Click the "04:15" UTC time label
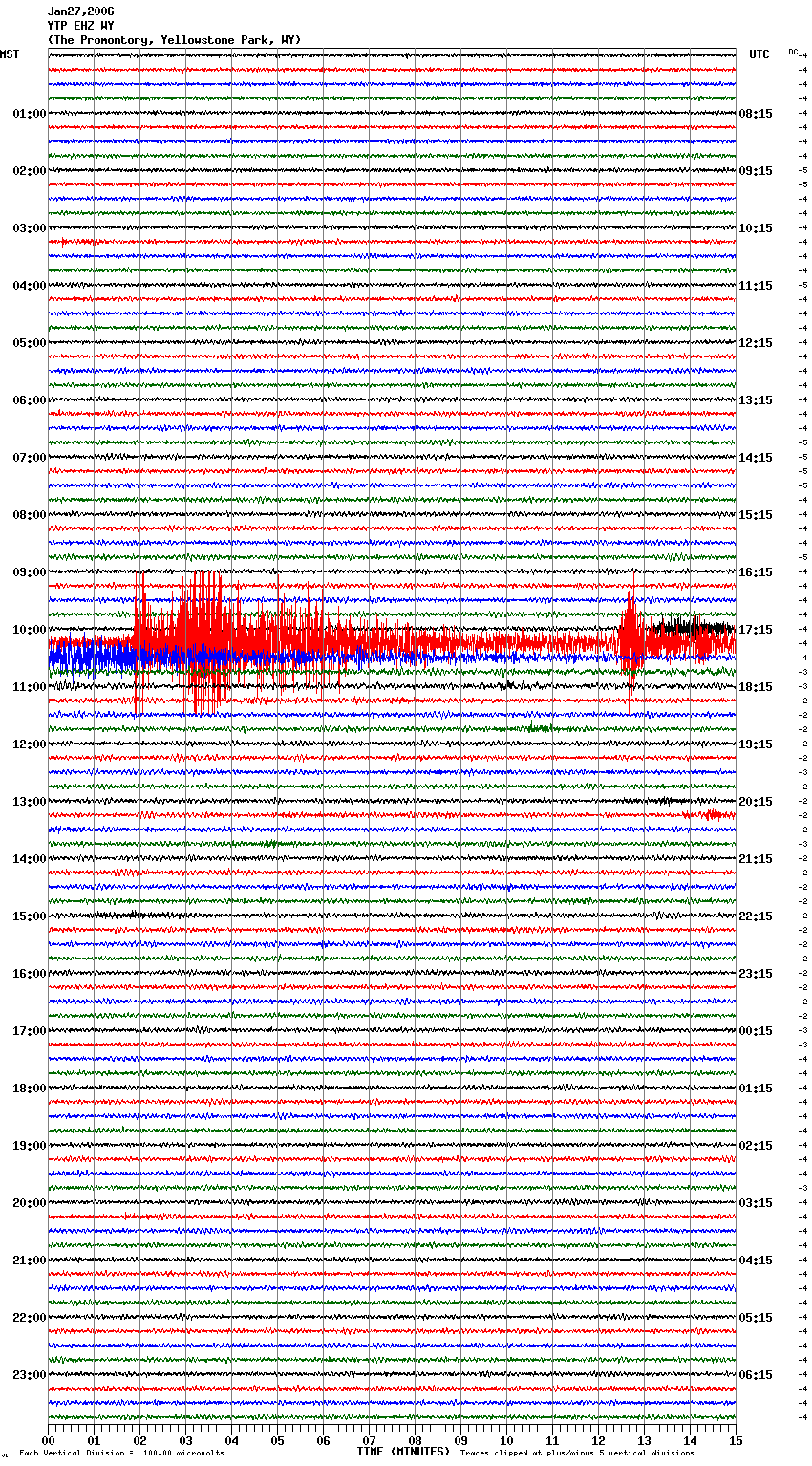Image resolution: width=812 pixels, height=1466 pixels. tap(756, 1261)
